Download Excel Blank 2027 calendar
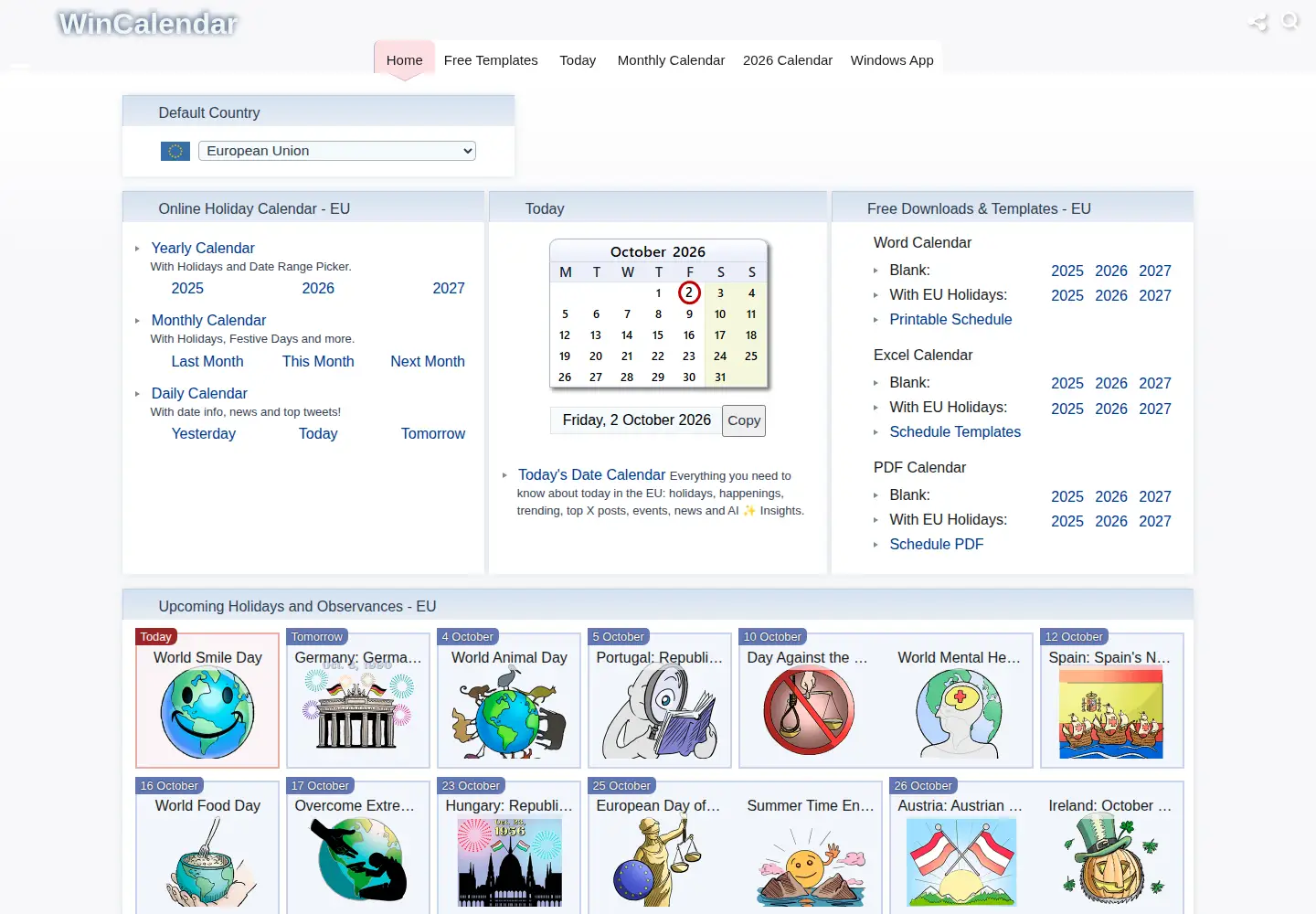 coord(1155,383)
